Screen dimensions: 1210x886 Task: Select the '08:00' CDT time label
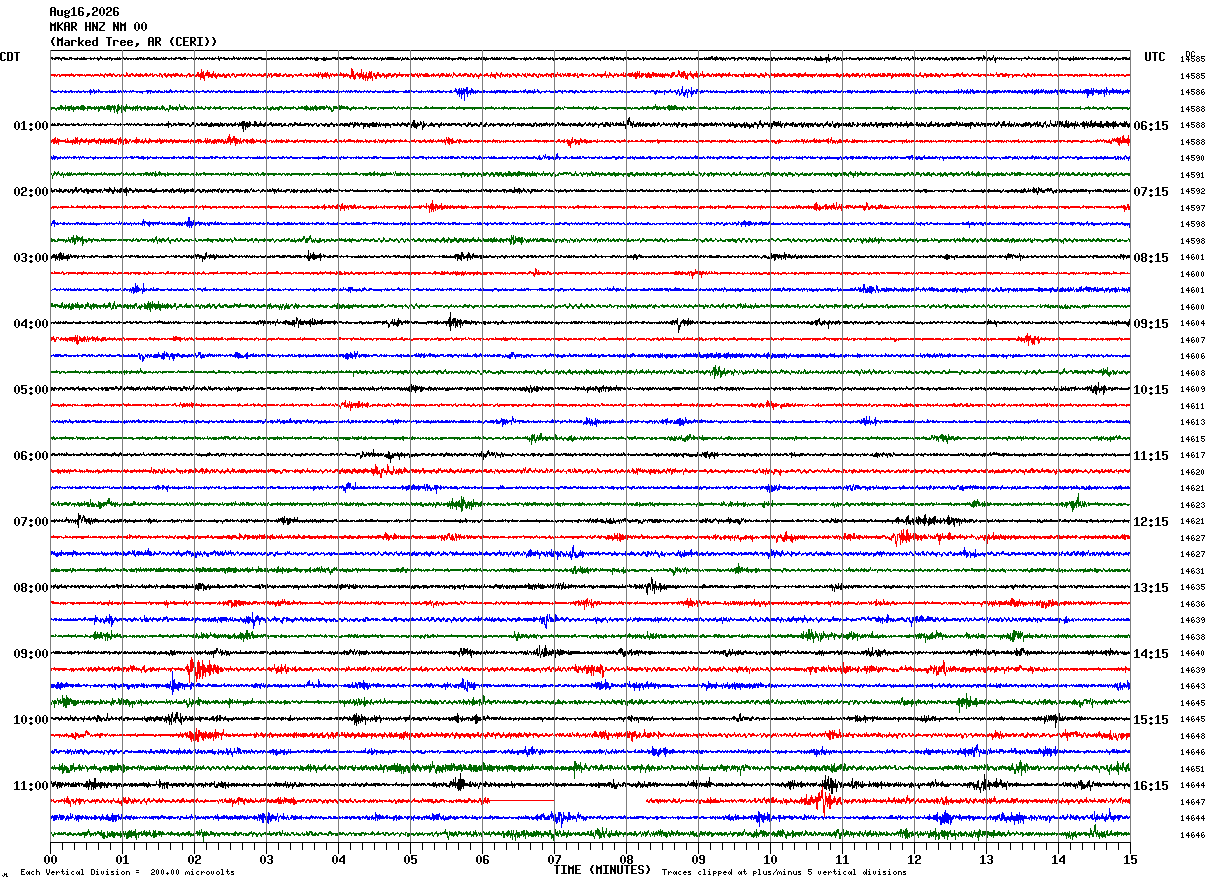pyautogui.click(x=31, y=588)
